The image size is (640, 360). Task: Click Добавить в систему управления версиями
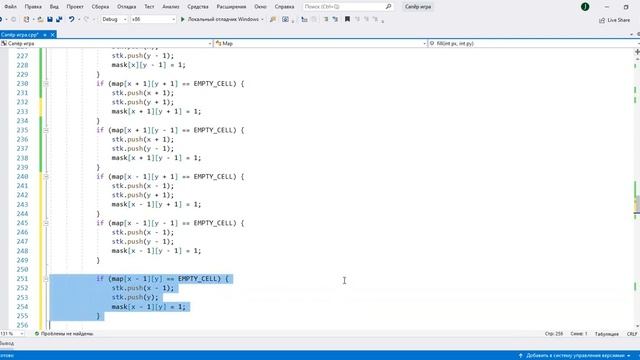tap(576, 356)
